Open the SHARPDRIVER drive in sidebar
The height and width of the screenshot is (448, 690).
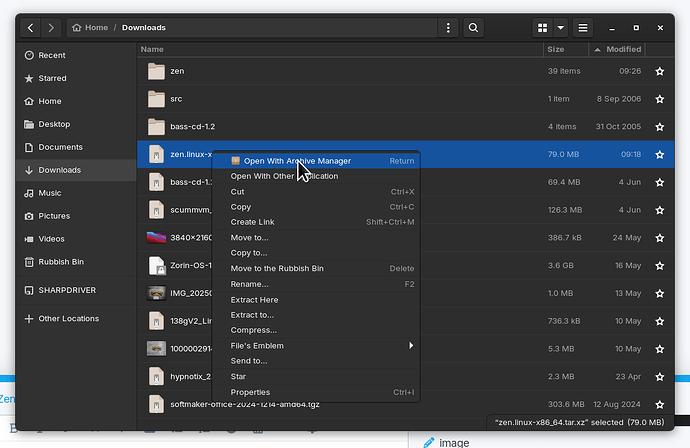tap(76, 290)
